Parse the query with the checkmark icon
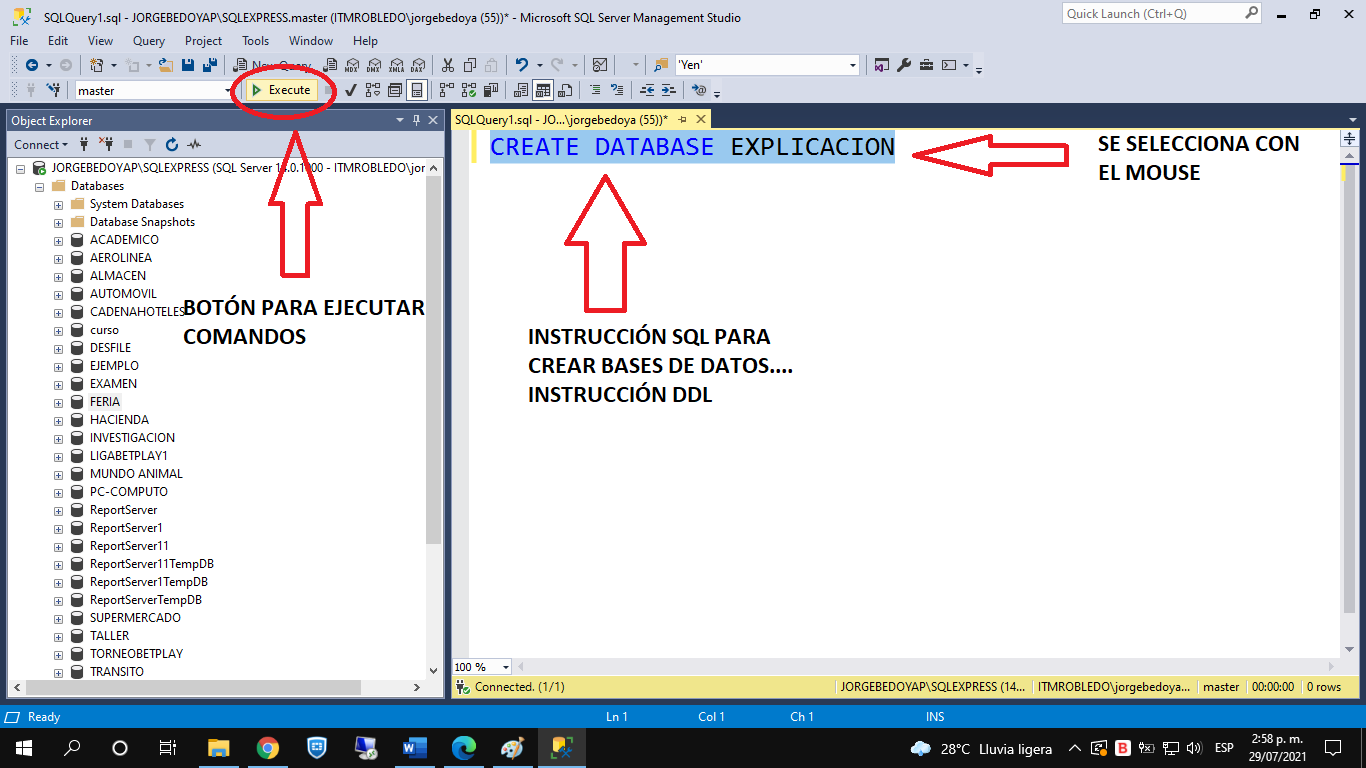Viewport: 1366px width, 768px height. tap(351, 90)
